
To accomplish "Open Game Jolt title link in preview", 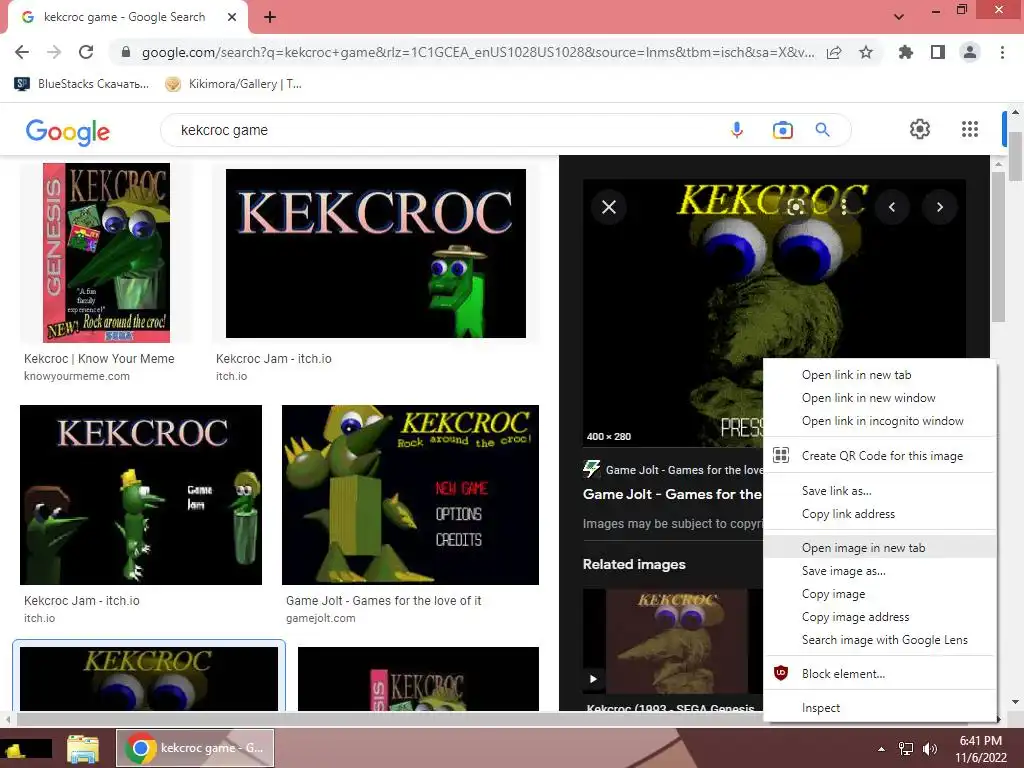I will 673,494.
